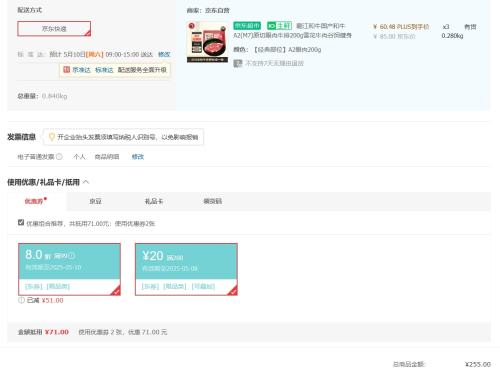Click the invoice tip location pin icon
The image size is (500, 371).
click(52, 137)
